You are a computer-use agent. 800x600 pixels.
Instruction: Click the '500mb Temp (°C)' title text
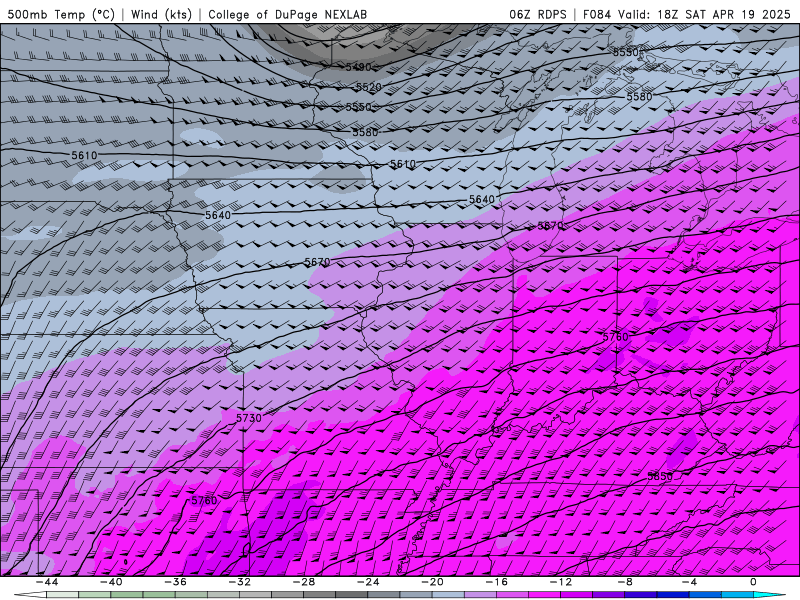pos(61,14)
